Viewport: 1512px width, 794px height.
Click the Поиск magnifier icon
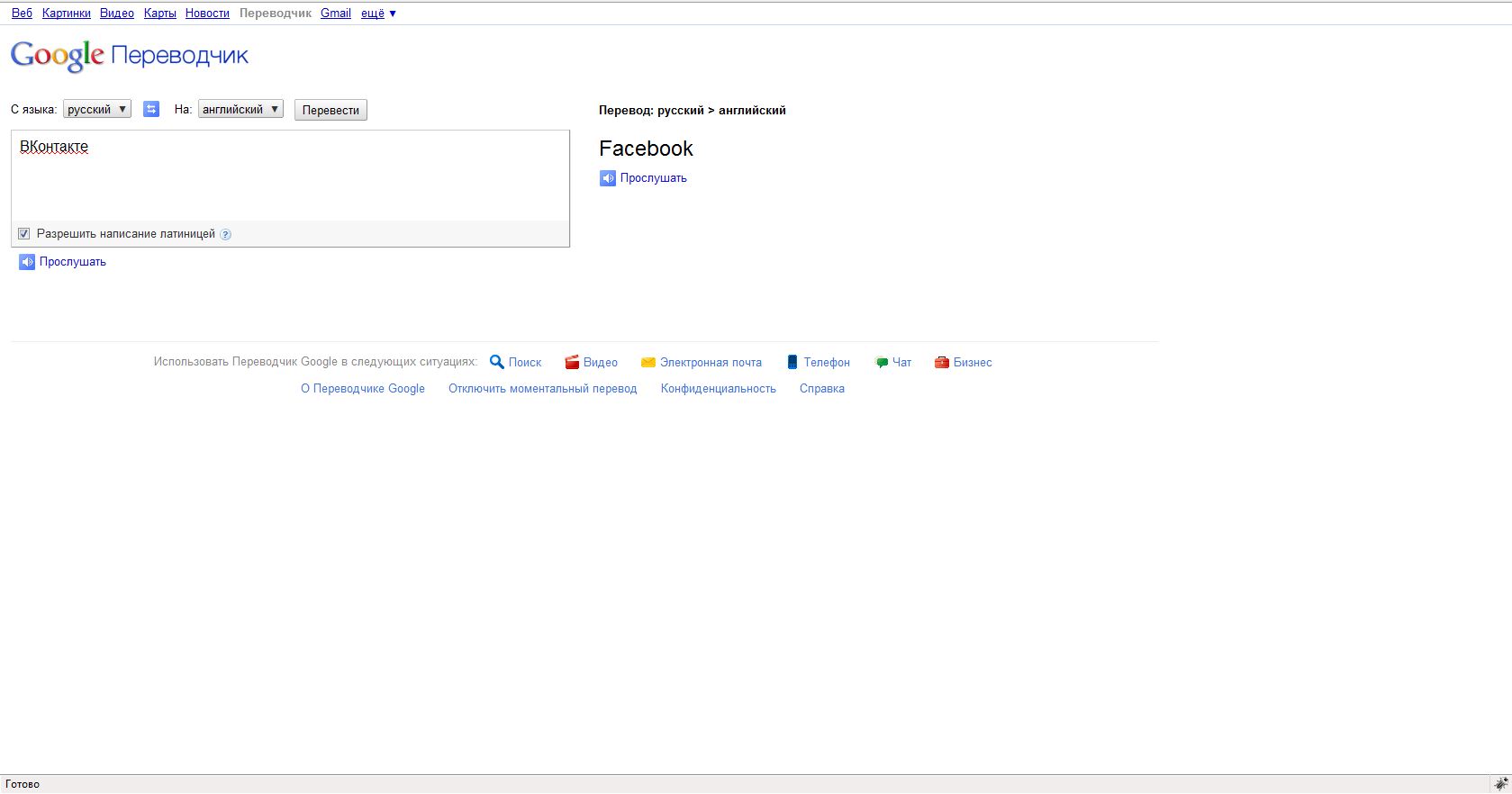tap(496, 362)
